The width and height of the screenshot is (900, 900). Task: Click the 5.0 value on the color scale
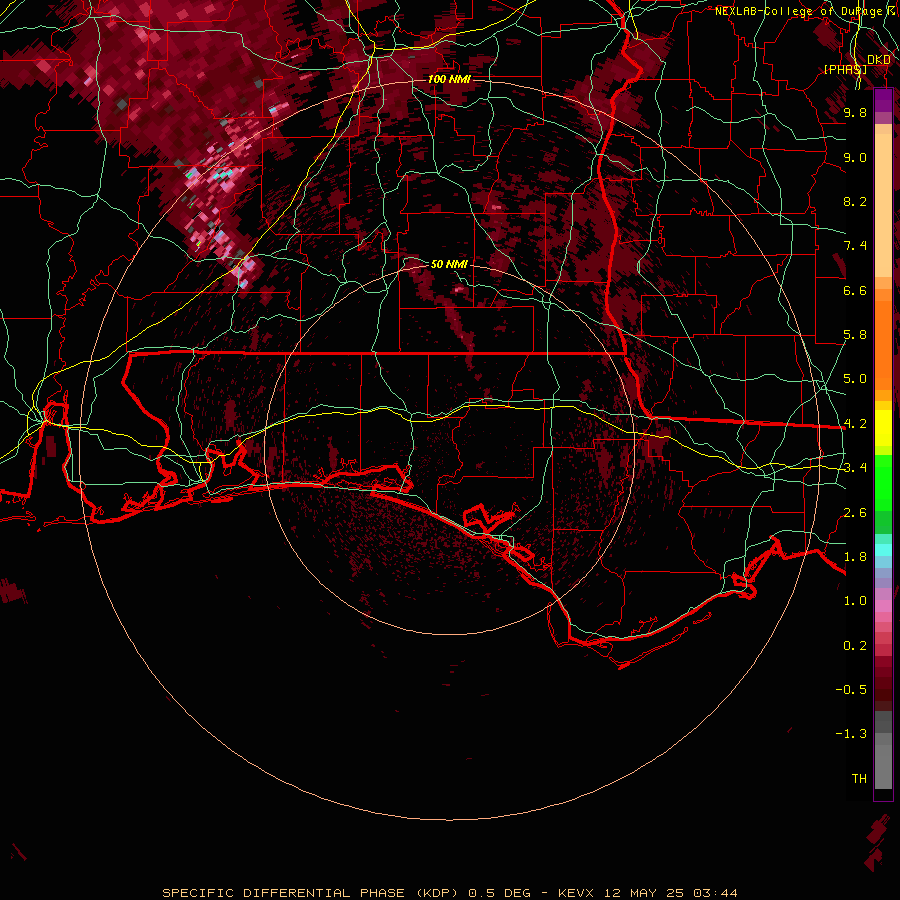pyautogui.click(x=855, y=379)
